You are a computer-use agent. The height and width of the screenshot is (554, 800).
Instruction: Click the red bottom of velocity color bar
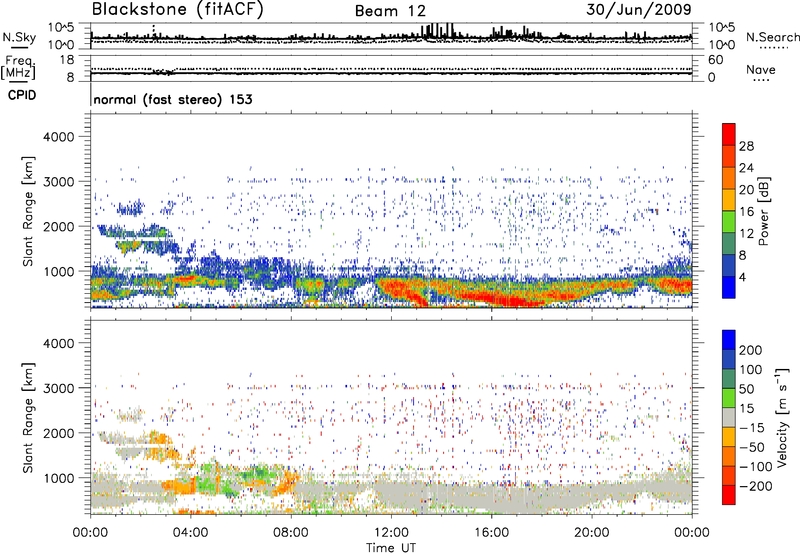[729, 495]
